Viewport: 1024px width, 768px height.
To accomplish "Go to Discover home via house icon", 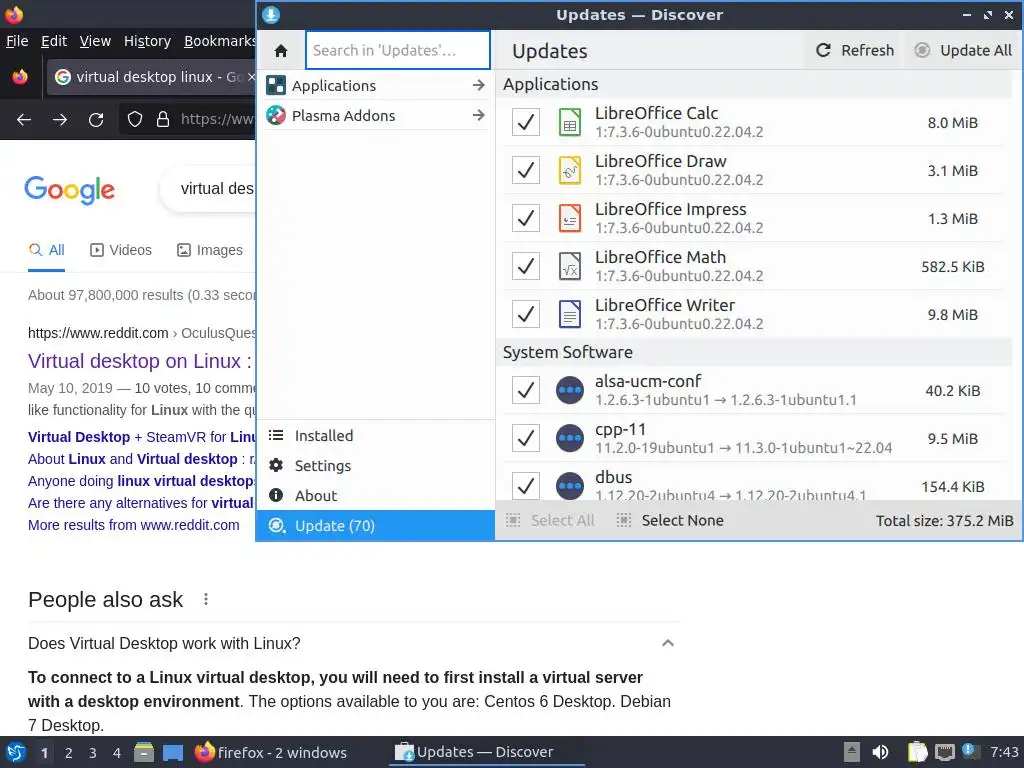I will pos(281,51).
